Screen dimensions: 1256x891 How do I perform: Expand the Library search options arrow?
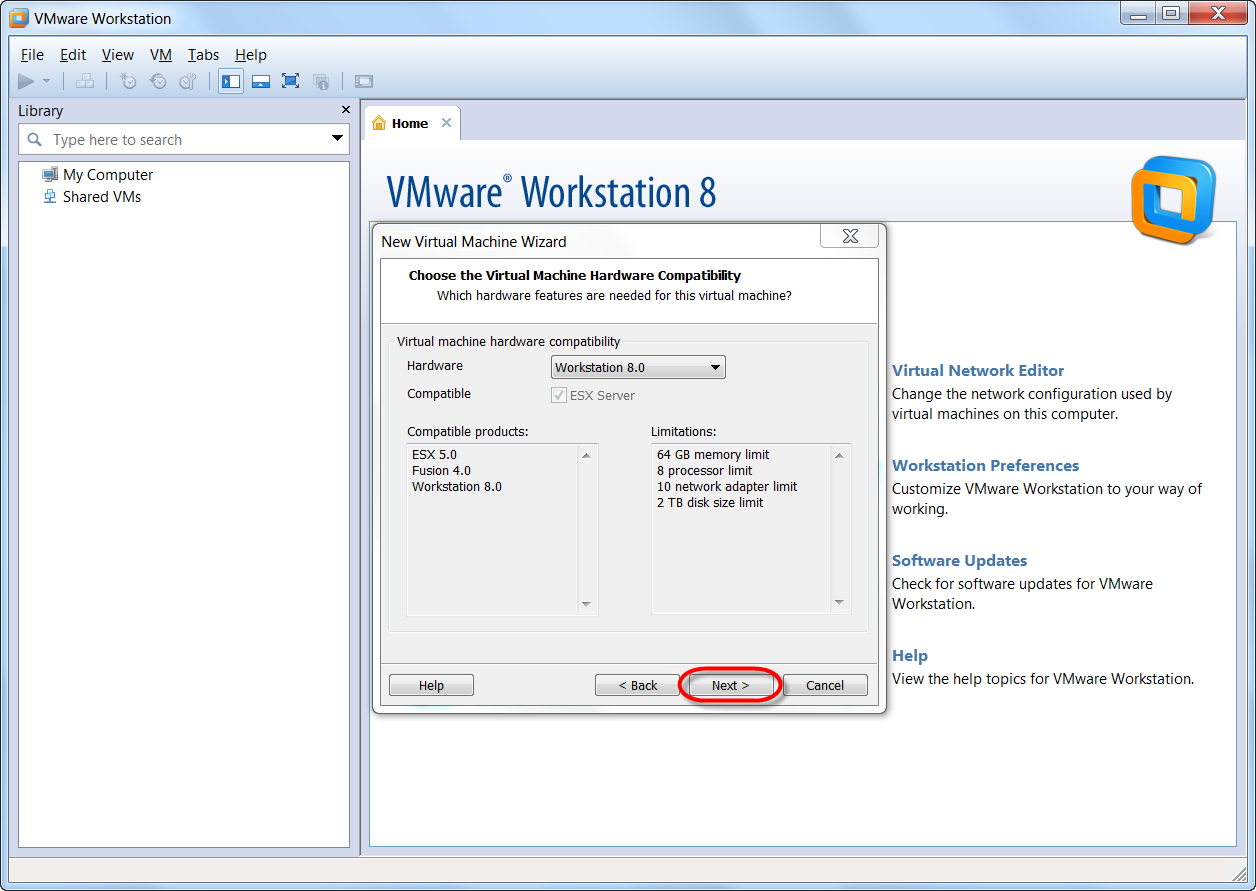click(337, 139)
